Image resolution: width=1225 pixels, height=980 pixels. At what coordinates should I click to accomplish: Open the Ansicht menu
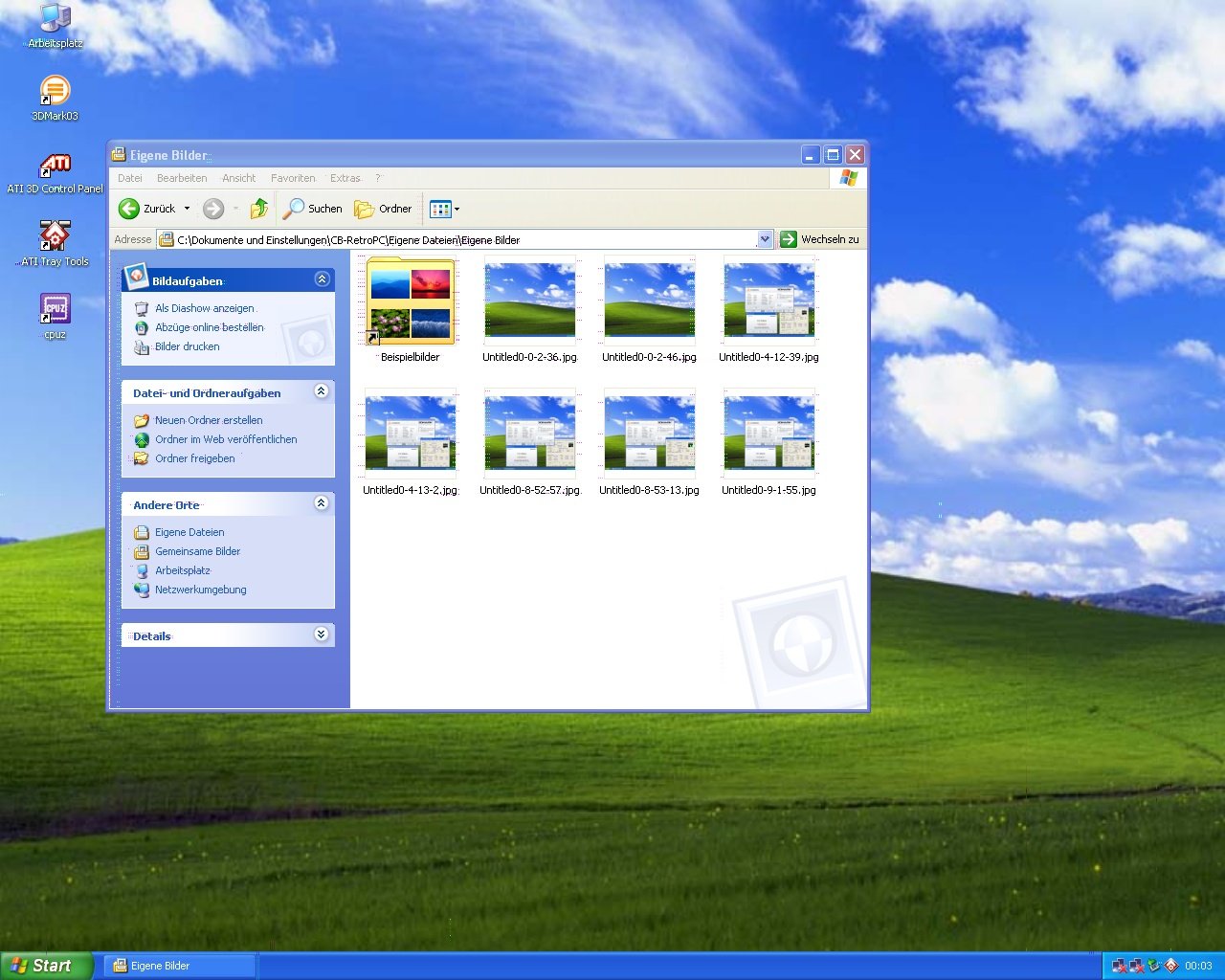(x=239, y=178)
